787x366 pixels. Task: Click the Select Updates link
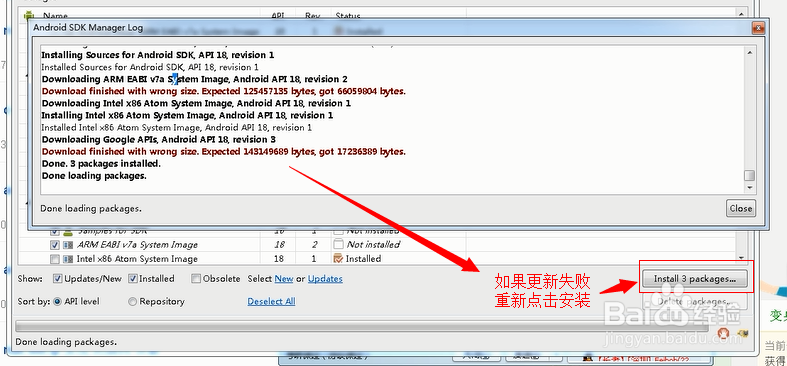pos(325,279)
